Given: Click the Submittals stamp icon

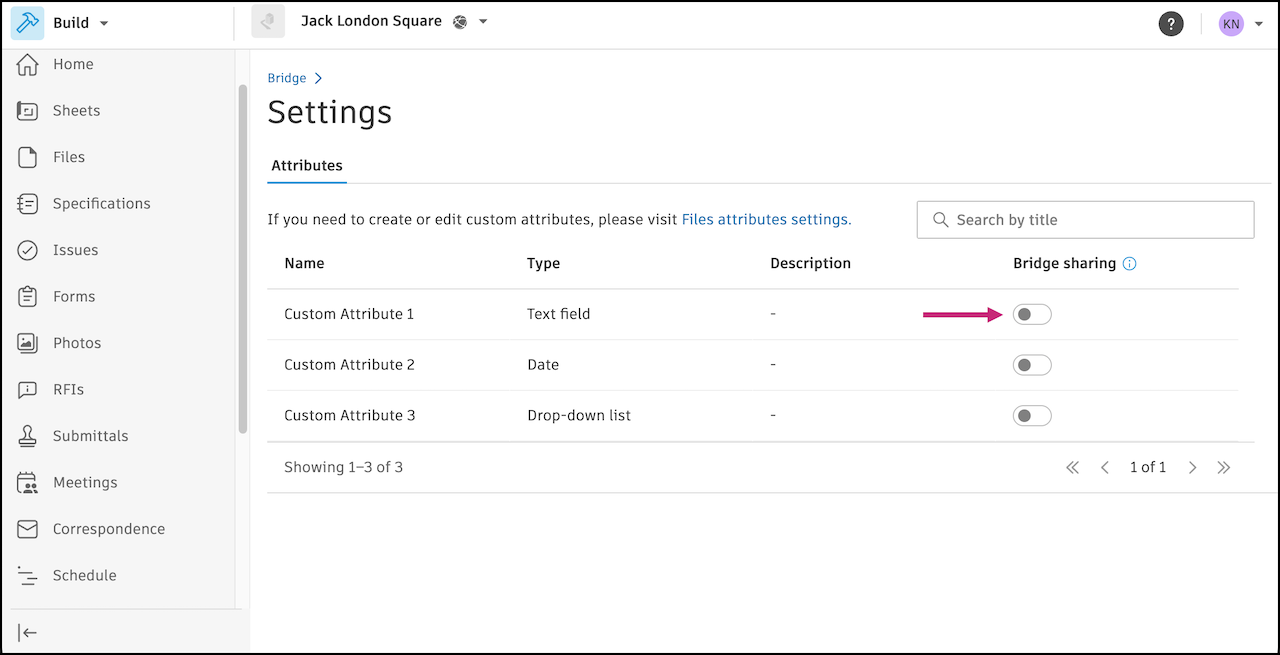Looking at the screenshot, I should pyautogui.click(x=28, y=436).
